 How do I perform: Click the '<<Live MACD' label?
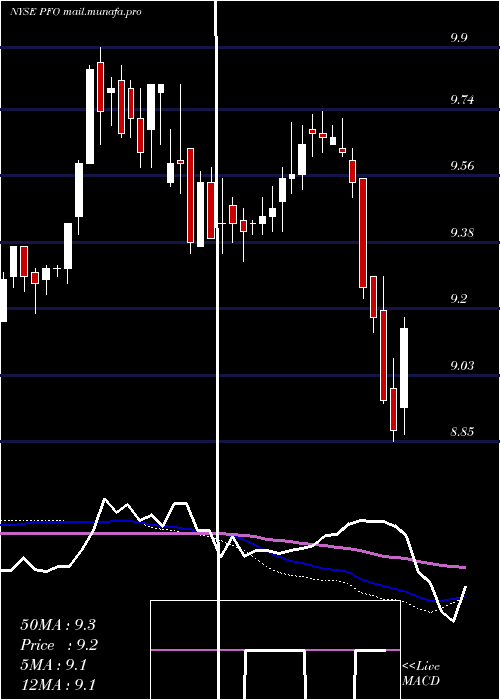coord(421,673)
